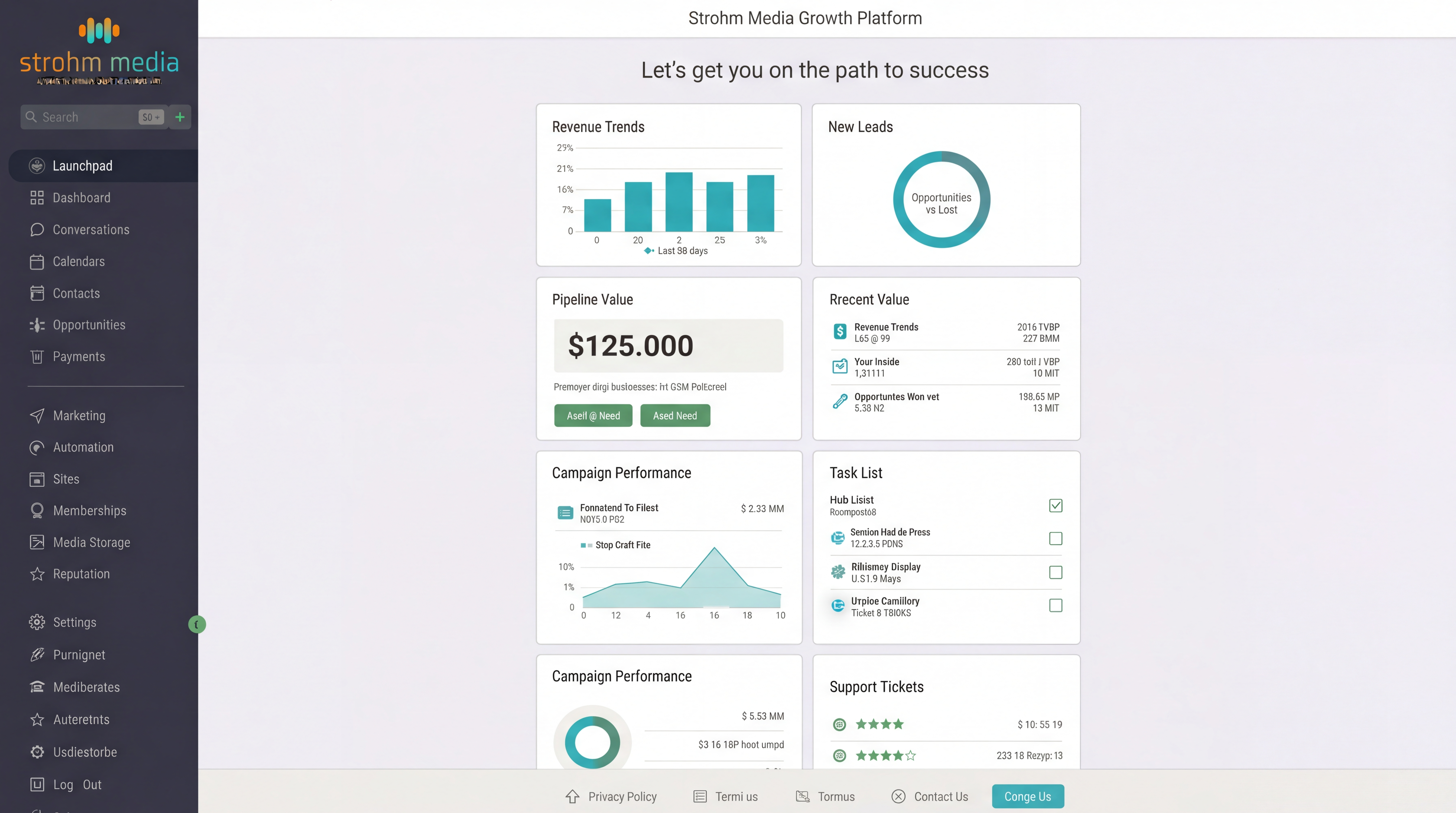Uncheck the Hub Lisist task checkbox
1456x813 pixels.
click(x=1055, y=505)
